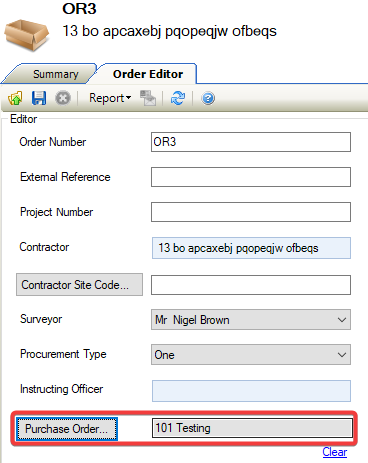Screen dimensions: 368x463
Task: Click the folder with green arrow icon
Action: click(15, 98)
